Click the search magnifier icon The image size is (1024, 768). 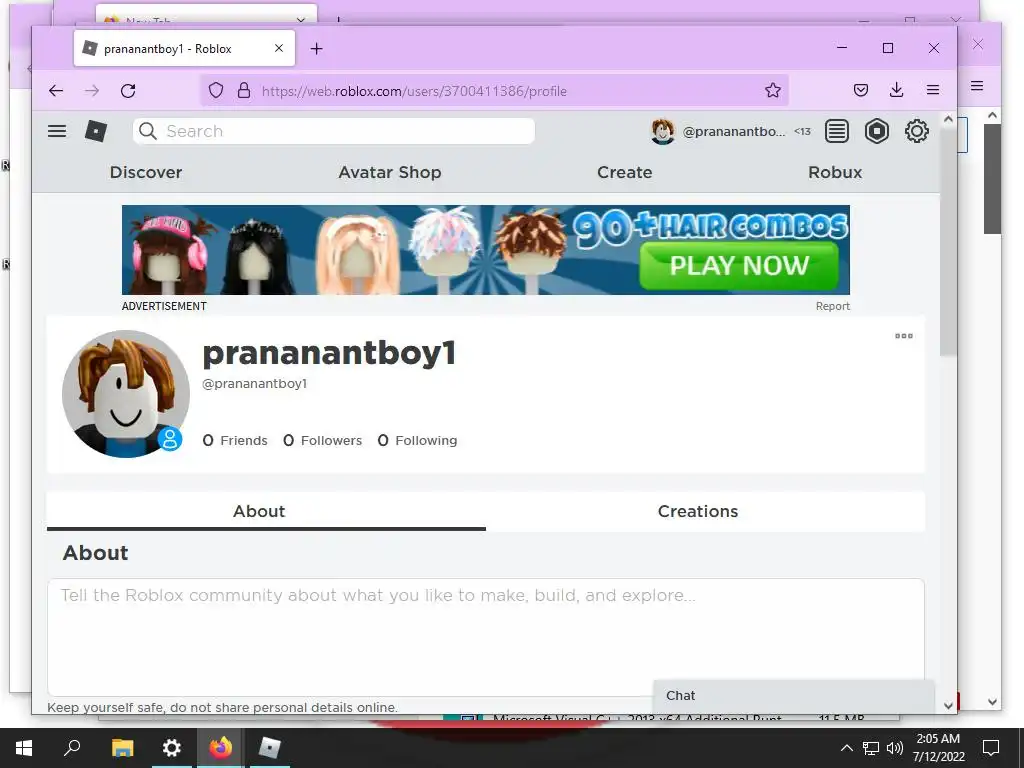tap(148, 131)
